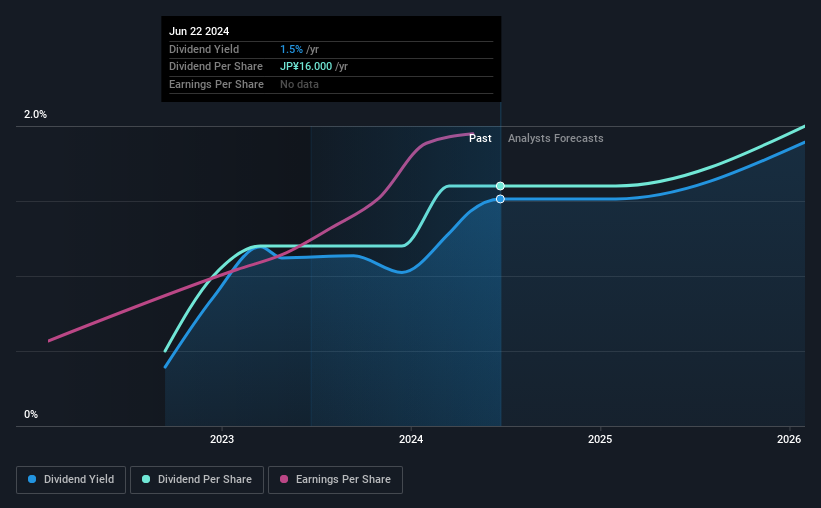Image resolution: width=821 pixels, height=508 pixels.
Task: Click the Jun 22 2024 tooltip date
Action: tap(199, 31)
